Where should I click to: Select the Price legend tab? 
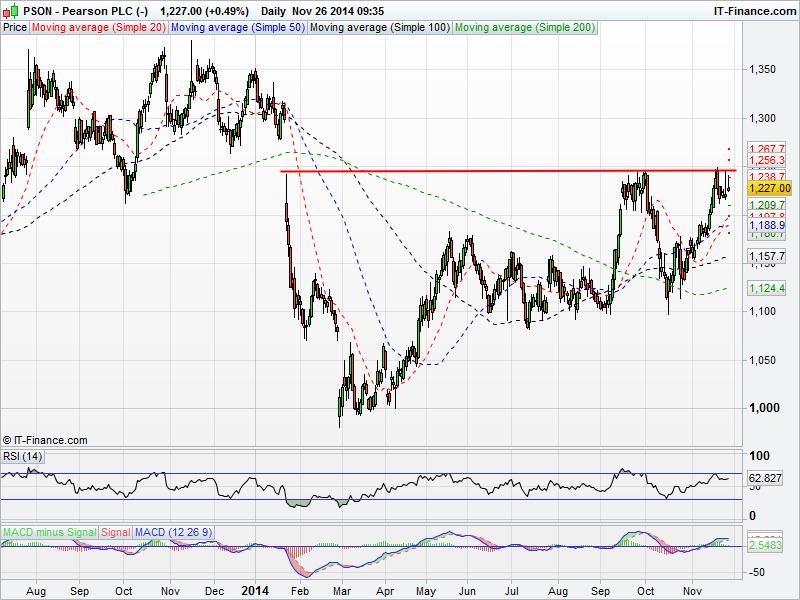click(x=15, y=28)
